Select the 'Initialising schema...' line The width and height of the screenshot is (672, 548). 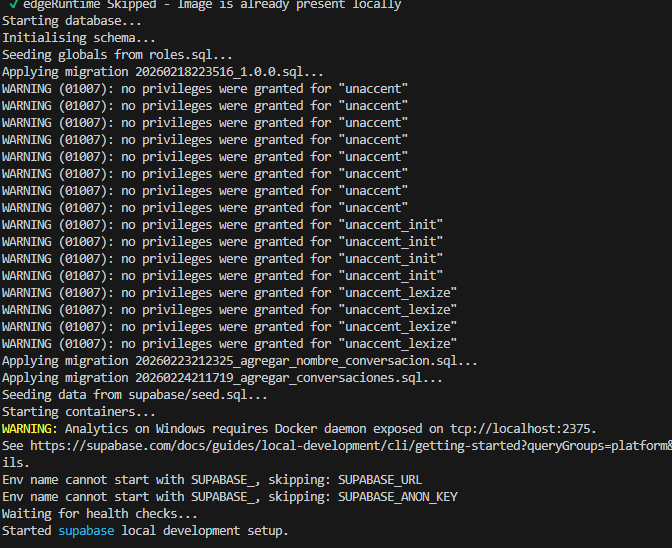pyautogui.click(x=79, y=38)
